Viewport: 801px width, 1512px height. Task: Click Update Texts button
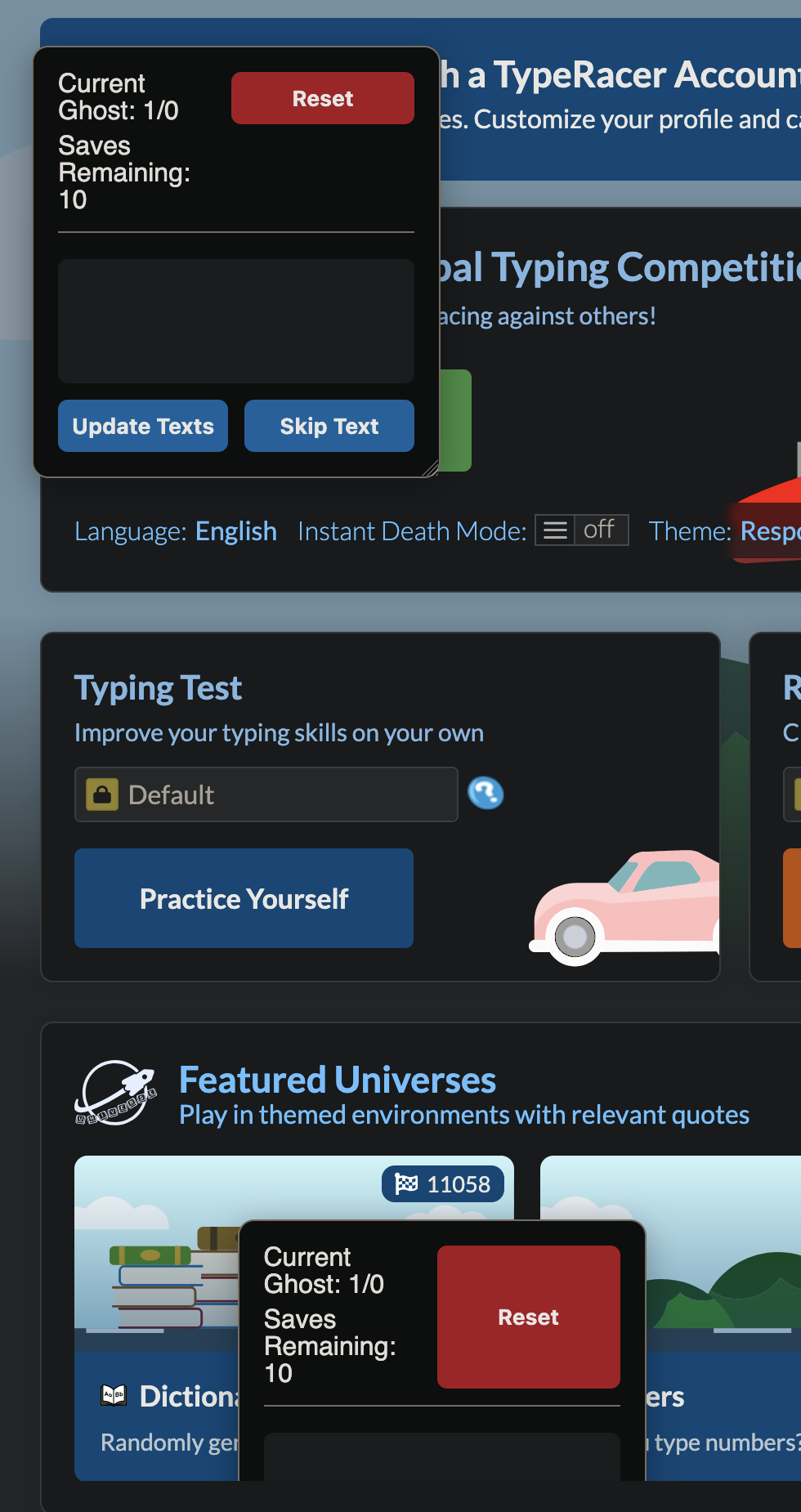point(143,426)
